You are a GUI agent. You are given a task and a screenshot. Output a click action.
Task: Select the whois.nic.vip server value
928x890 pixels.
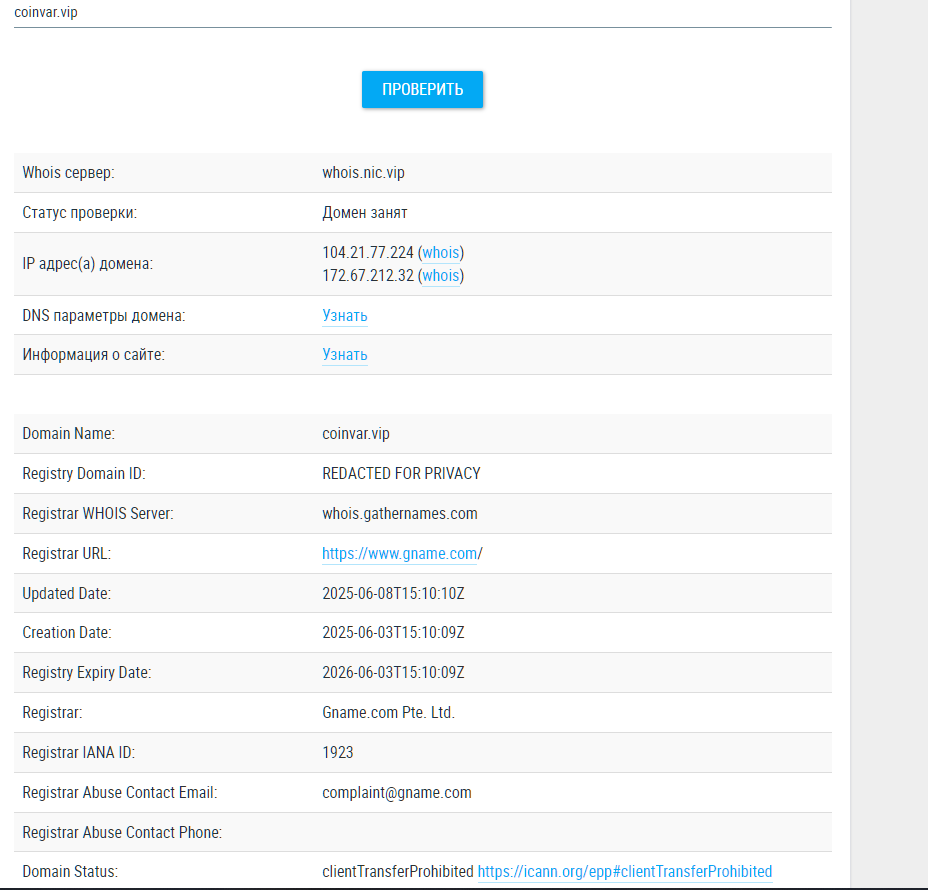[363, 173]
